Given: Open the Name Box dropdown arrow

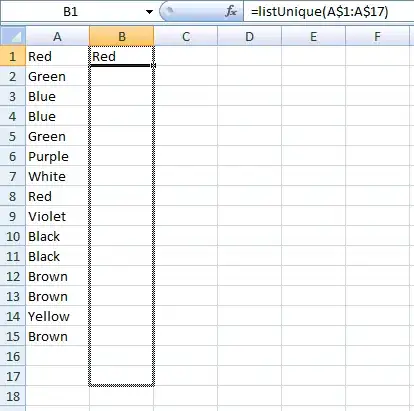Looking at the screenshot, I should 149,12.
